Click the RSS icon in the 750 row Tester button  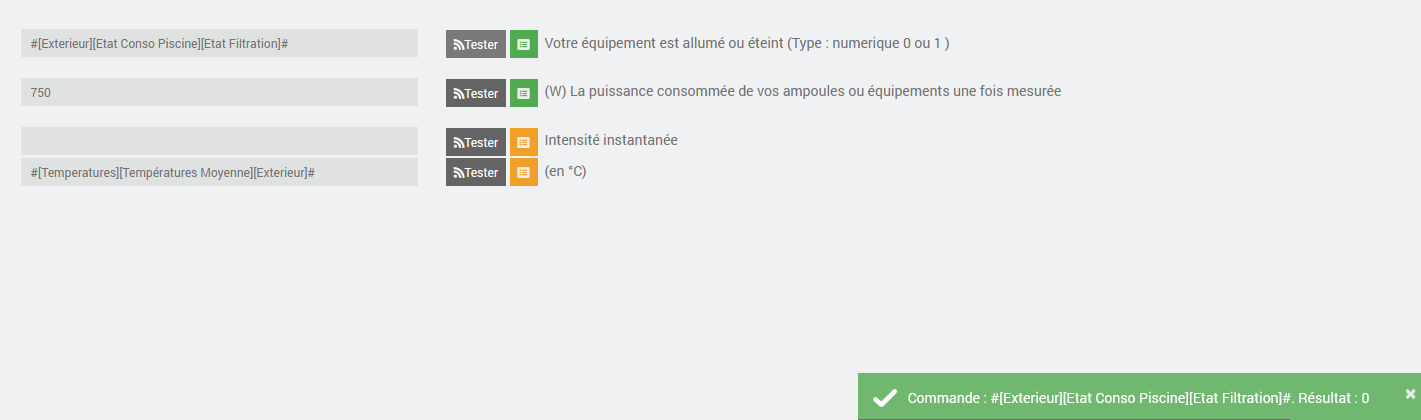pos(459,93)
